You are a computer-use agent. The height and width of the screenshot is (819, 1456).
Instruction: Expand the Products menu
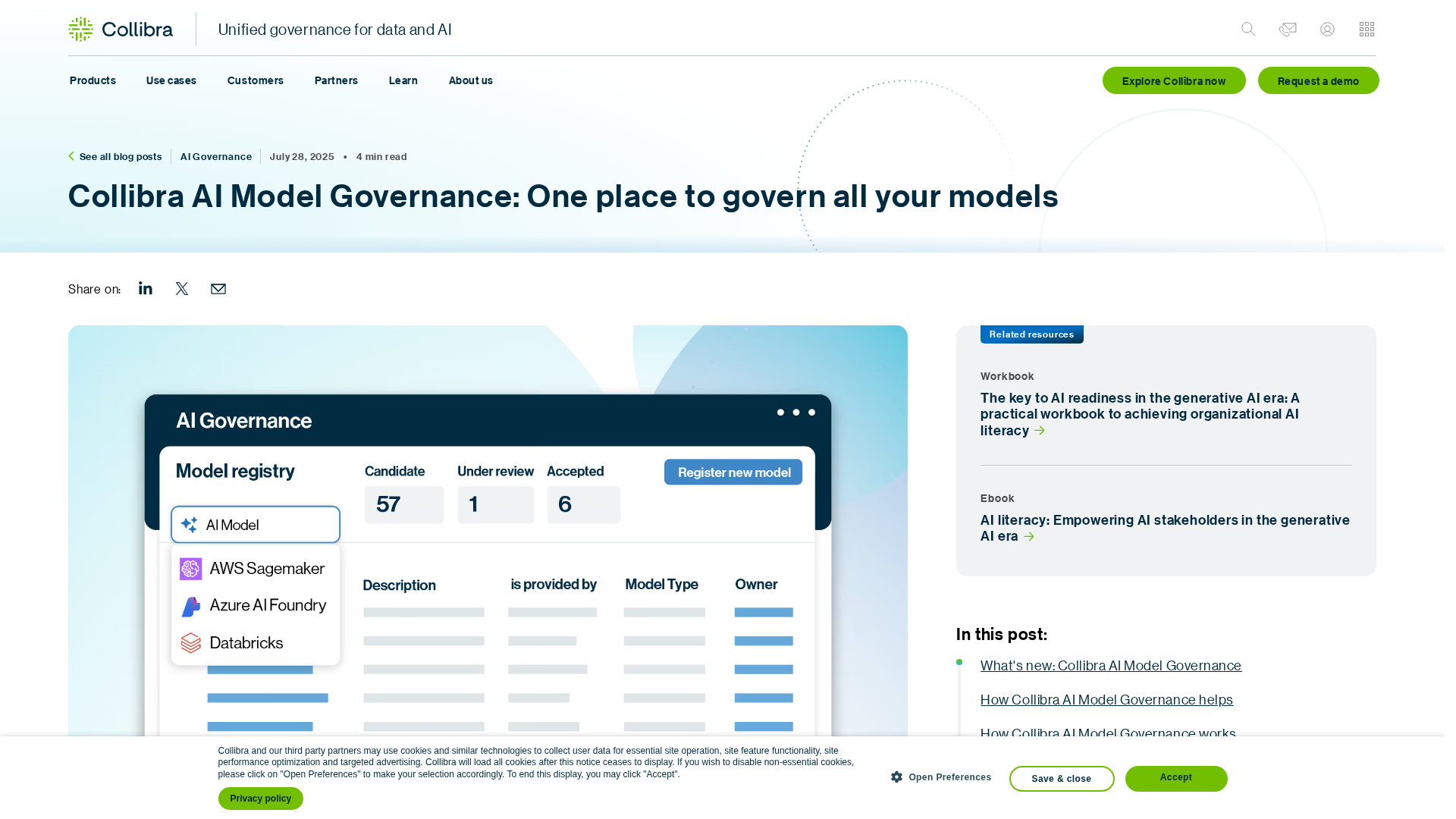coord(93,80)
